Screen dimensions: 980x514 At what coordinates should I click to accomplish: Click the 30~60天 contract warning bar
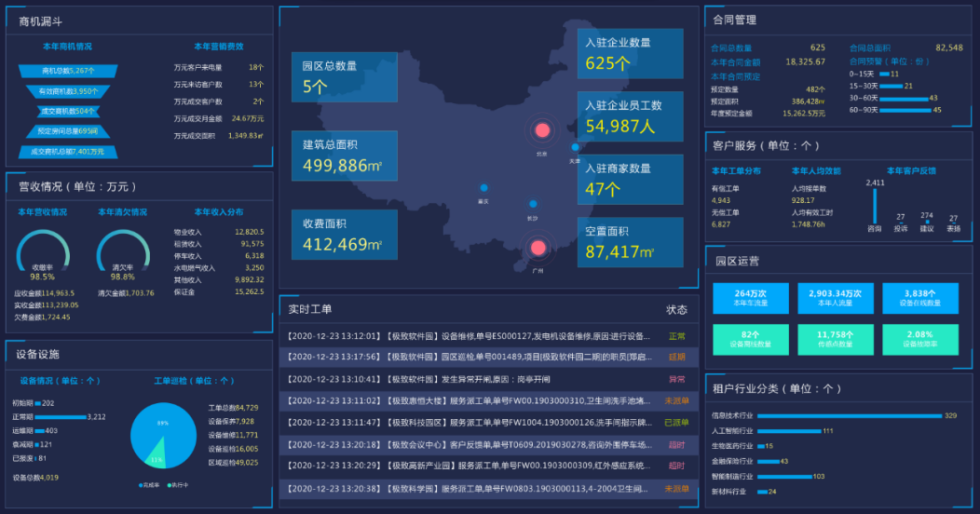[x=904, y=98]
